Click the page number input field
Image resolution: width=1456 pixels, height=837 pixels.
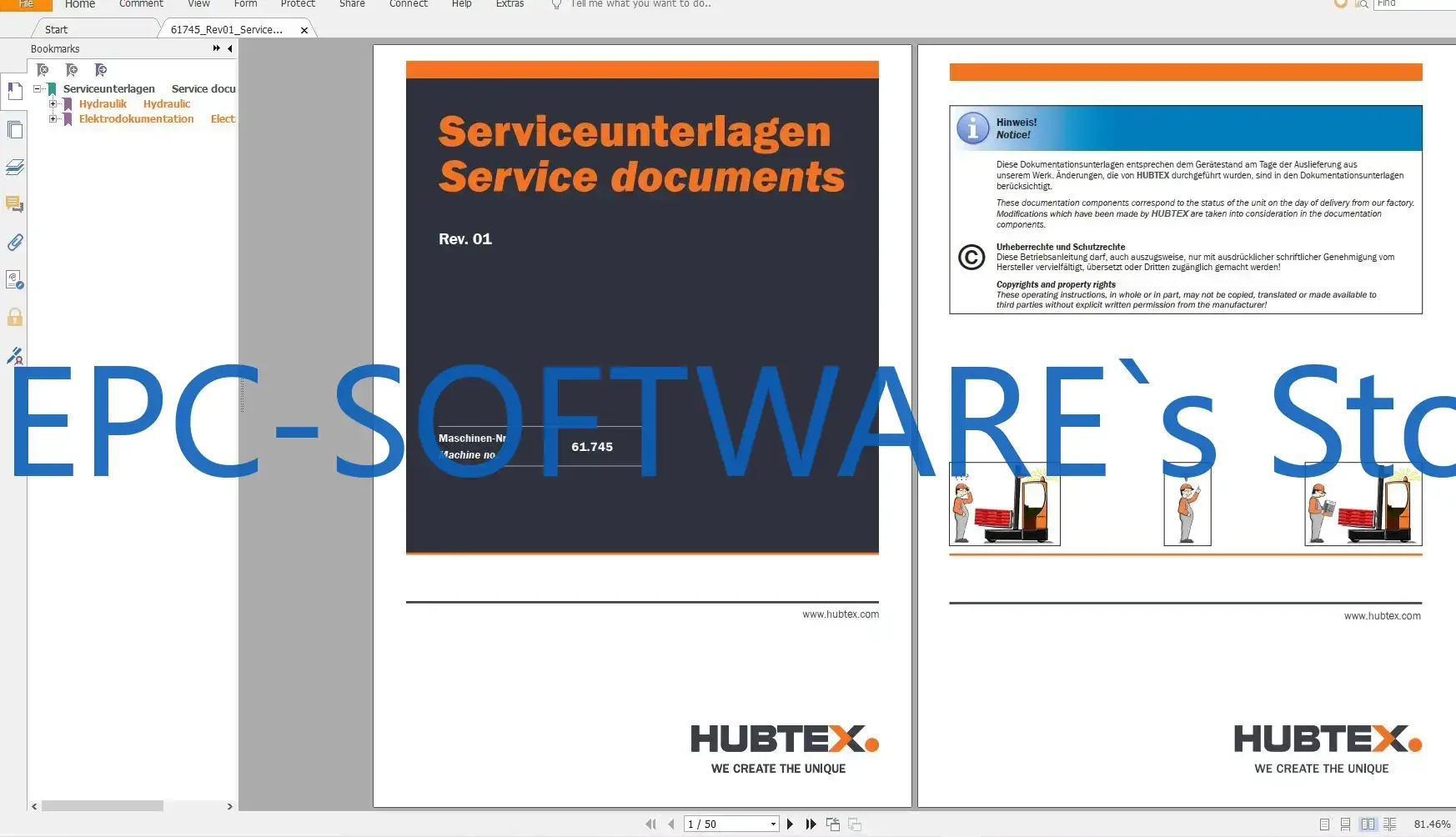725,824
